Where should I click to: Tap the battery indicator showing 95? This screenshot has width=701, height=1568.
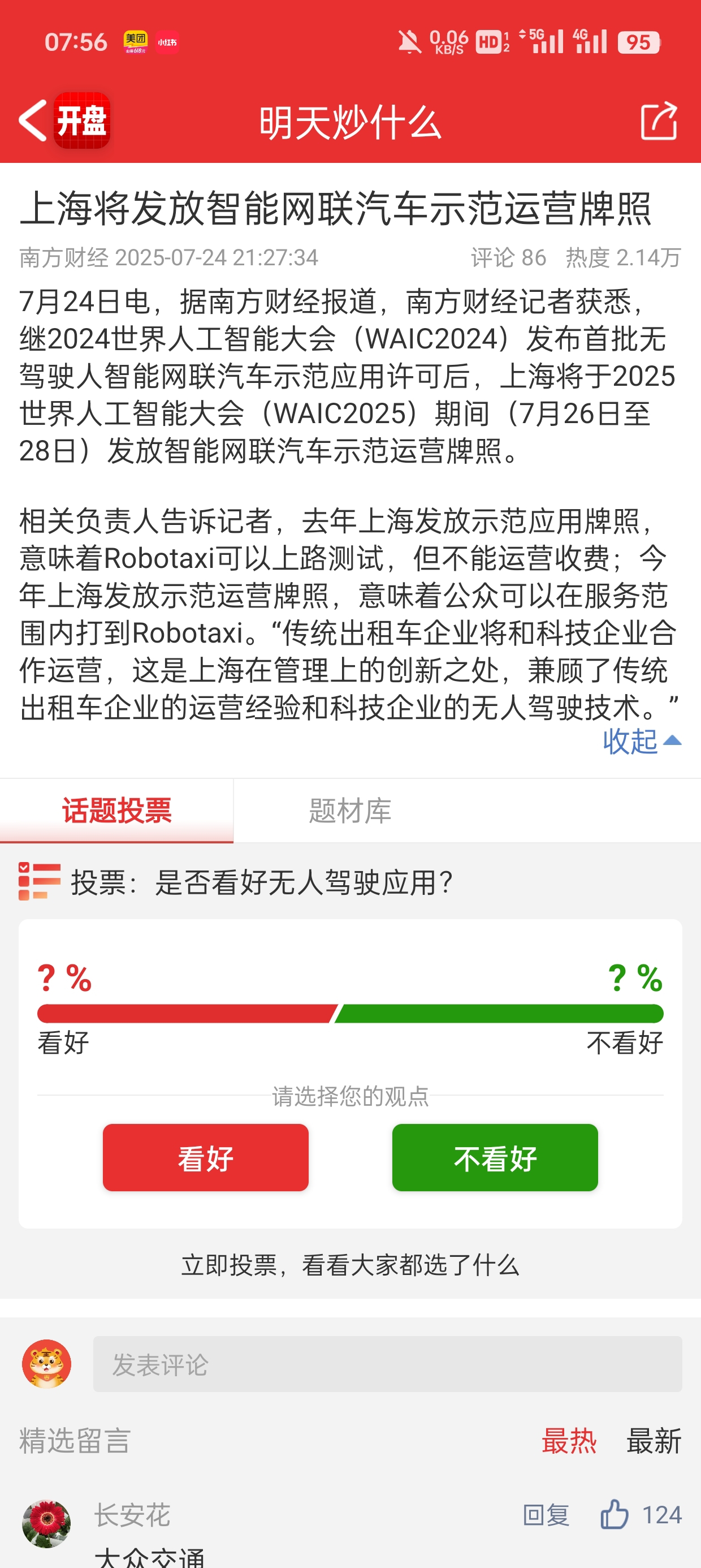[x=639, y=42]
